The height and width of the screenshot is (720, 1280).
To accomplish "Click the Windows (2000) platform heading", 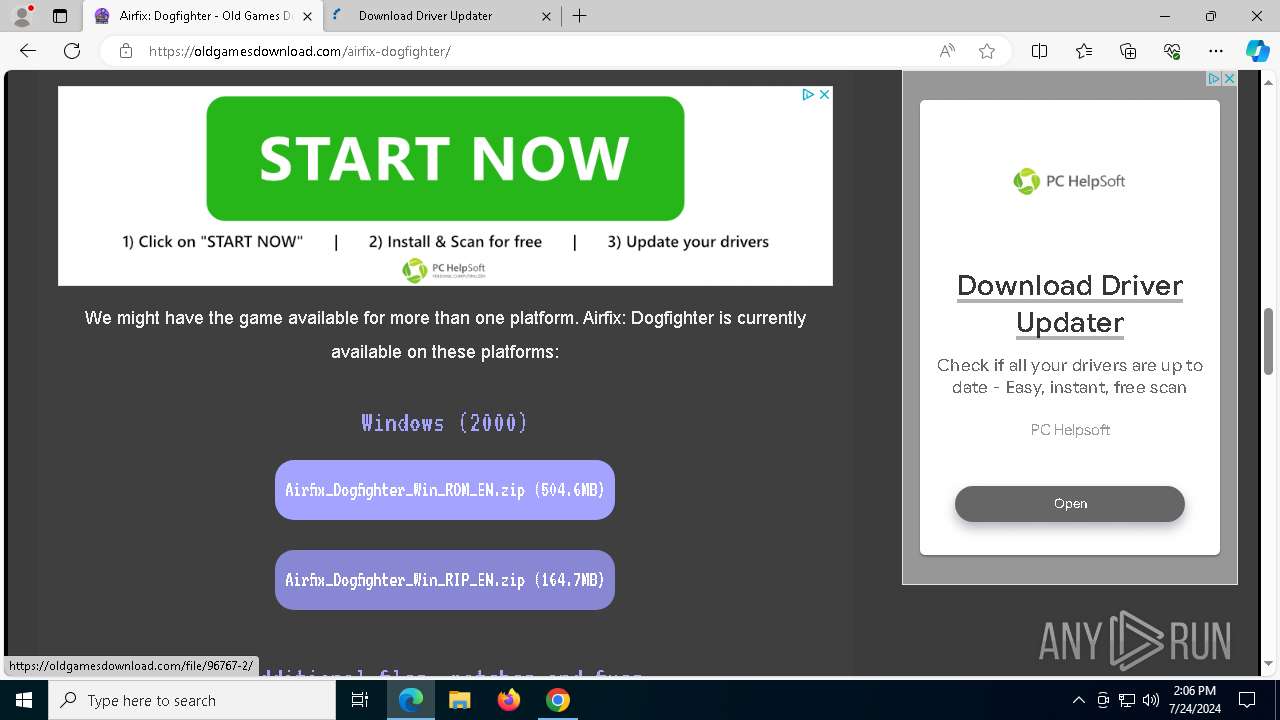I will 445,423.
